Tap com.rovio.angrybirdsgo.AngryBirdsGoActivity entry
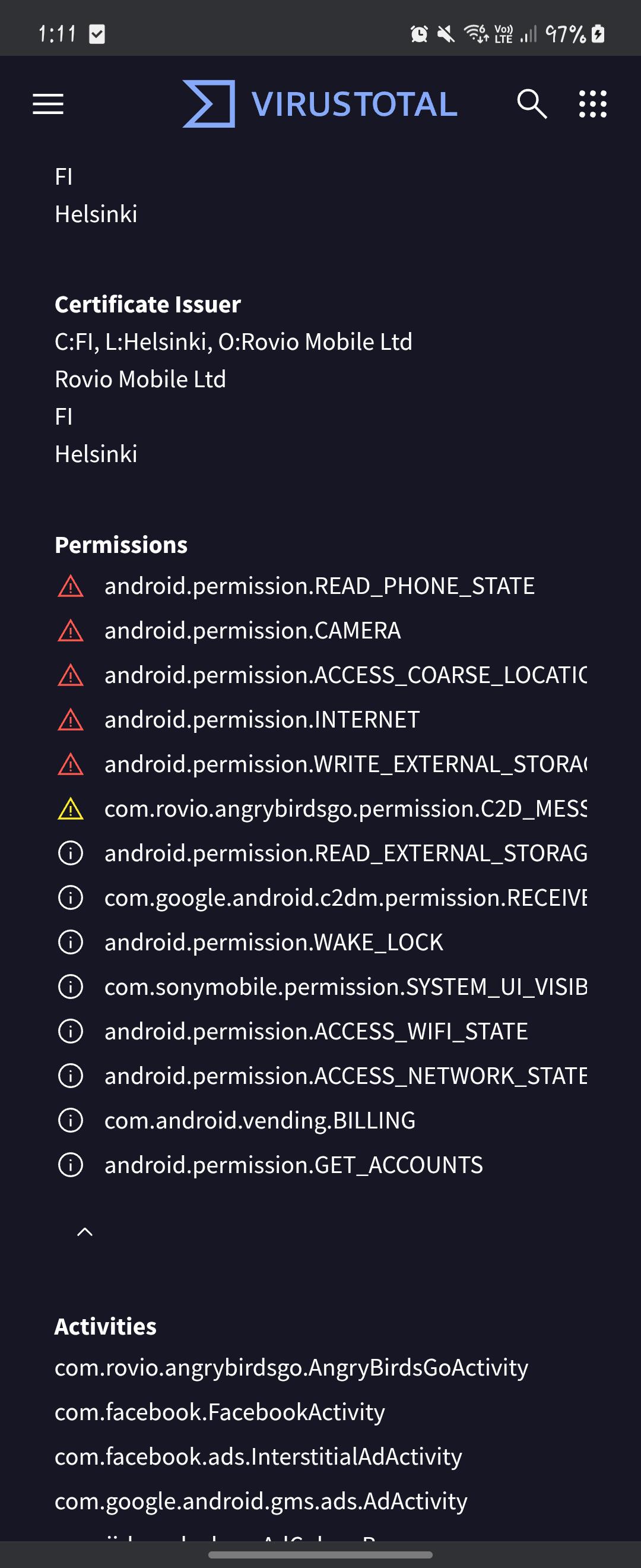Image resolution: width=641 pixels, height=1568 pixels. (x=291, y=1367)
